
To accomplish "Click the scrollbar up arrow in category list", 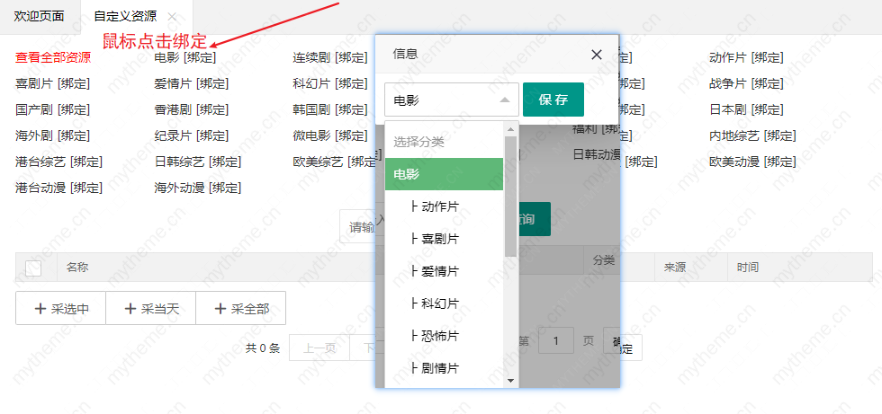I will [510, 128].
